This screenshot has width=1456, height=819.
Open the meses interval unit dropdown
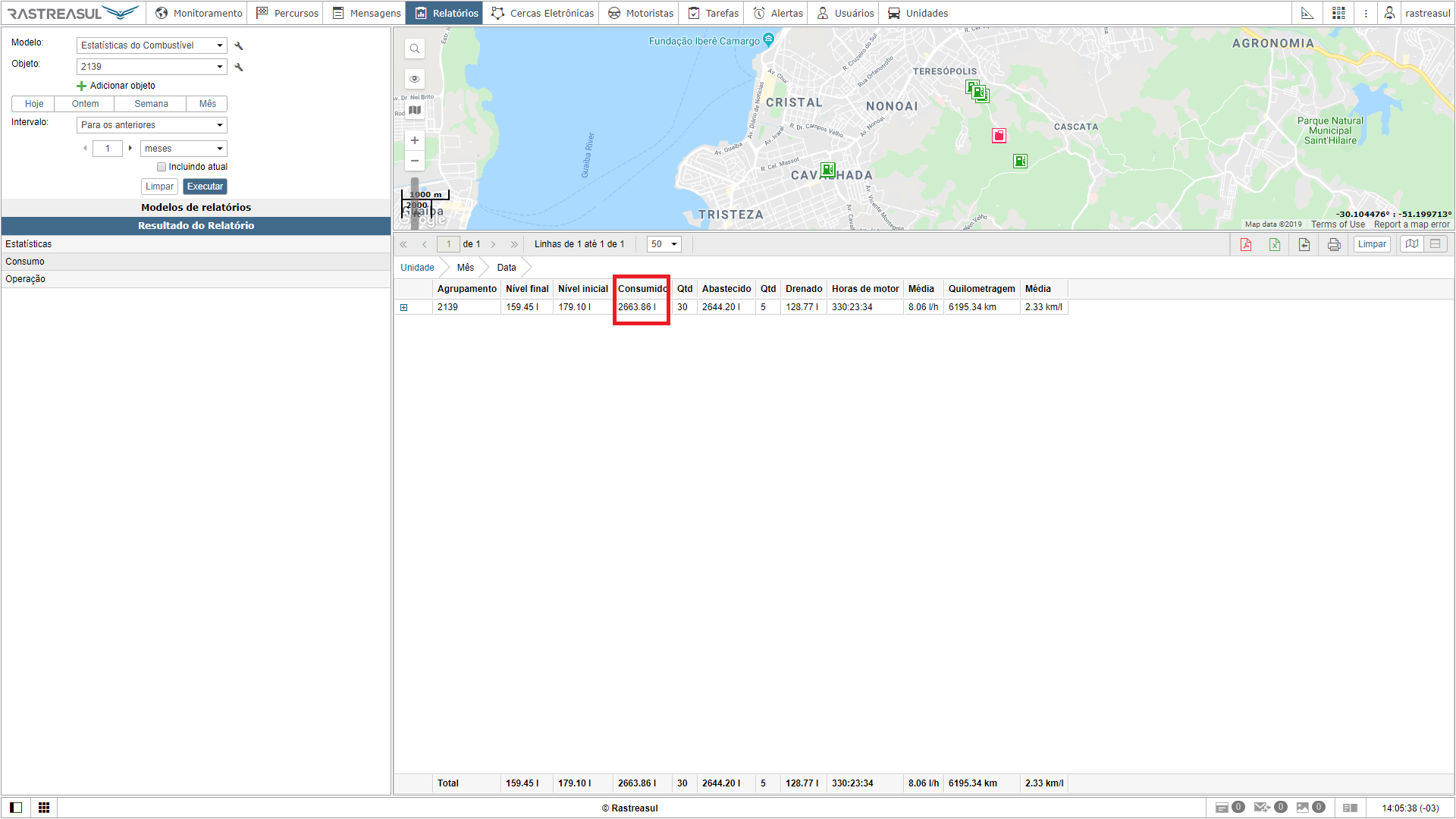(184, 149)
